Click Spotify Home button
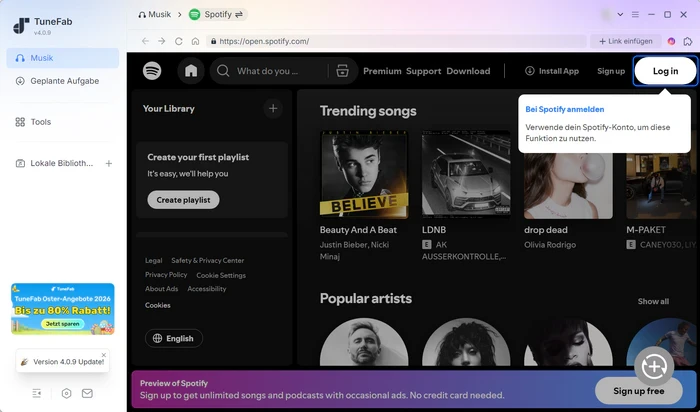Image resolution: width=700 pixels, height=412 pixels. (191, 71)
